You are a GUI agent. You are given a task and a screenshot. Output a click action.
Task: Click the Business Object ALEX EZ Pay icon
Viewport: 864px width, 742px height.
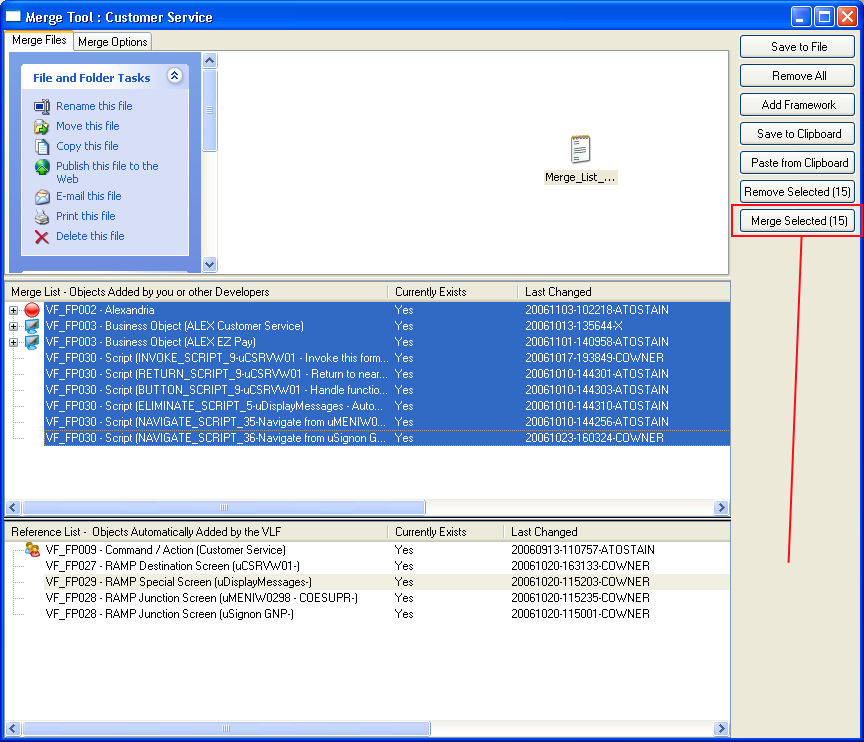(33, 342)
